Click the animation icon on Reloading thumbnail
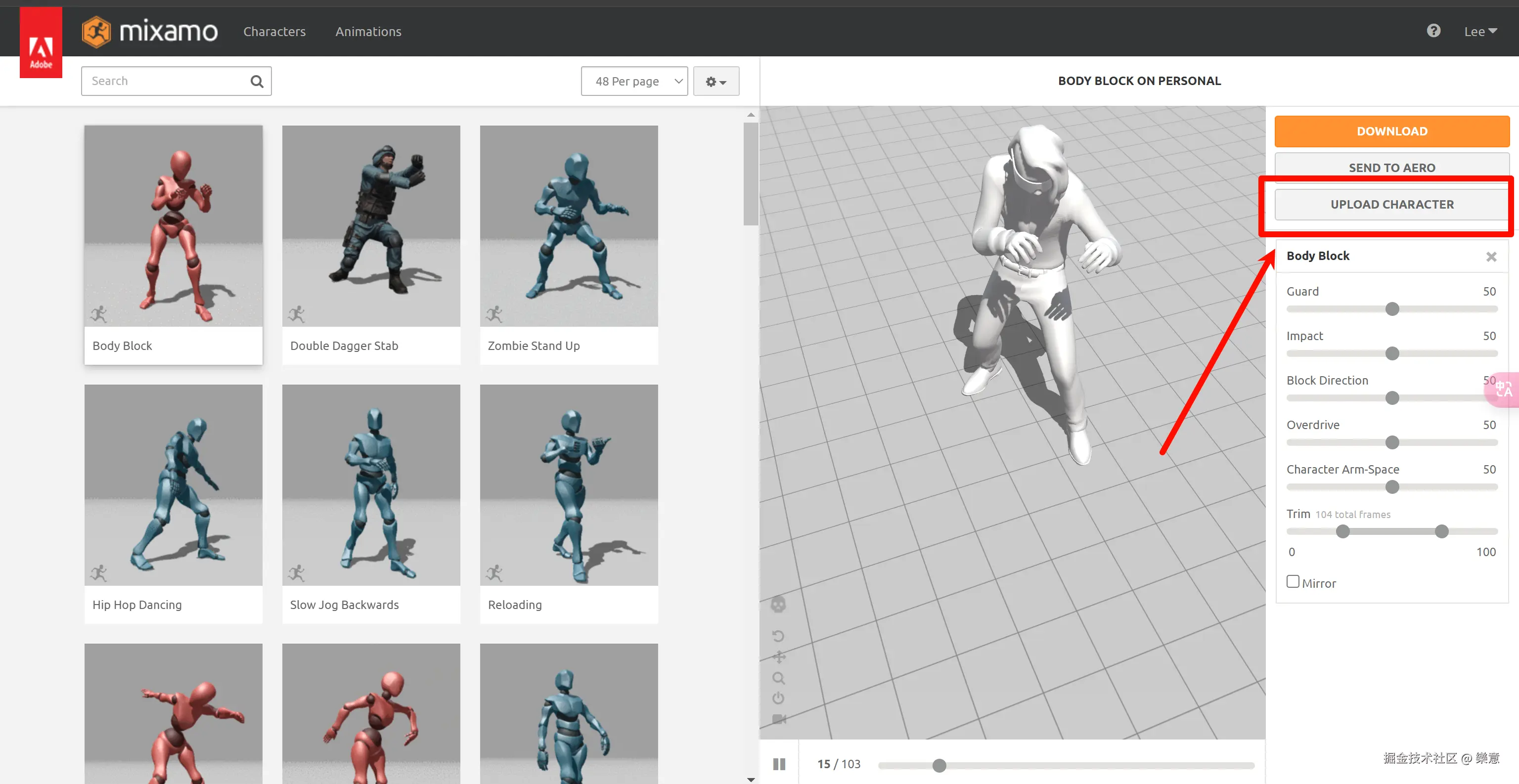 pos(493,573)
